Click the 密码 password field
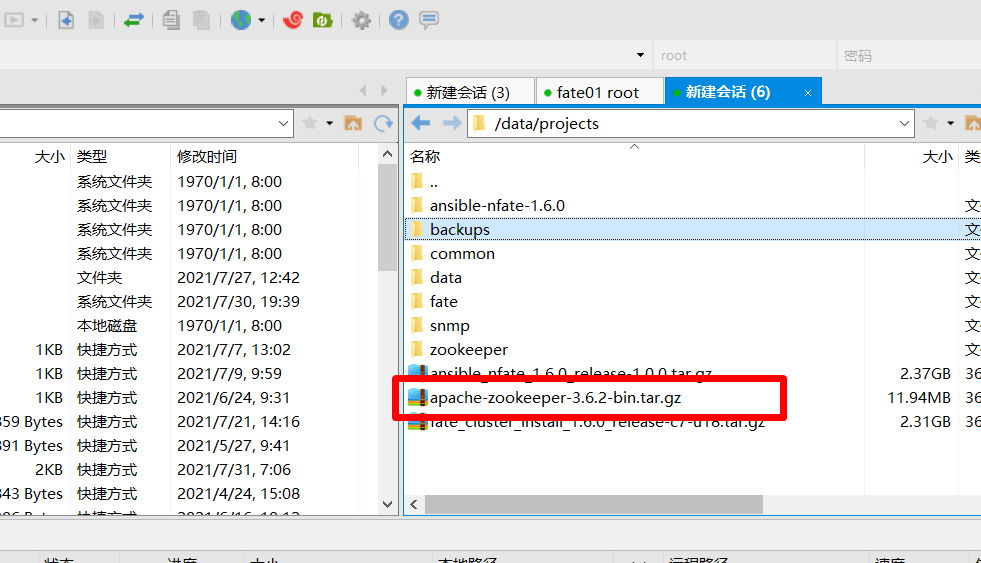The height and width of the screenshot is (563, 981). pos(909,56)
